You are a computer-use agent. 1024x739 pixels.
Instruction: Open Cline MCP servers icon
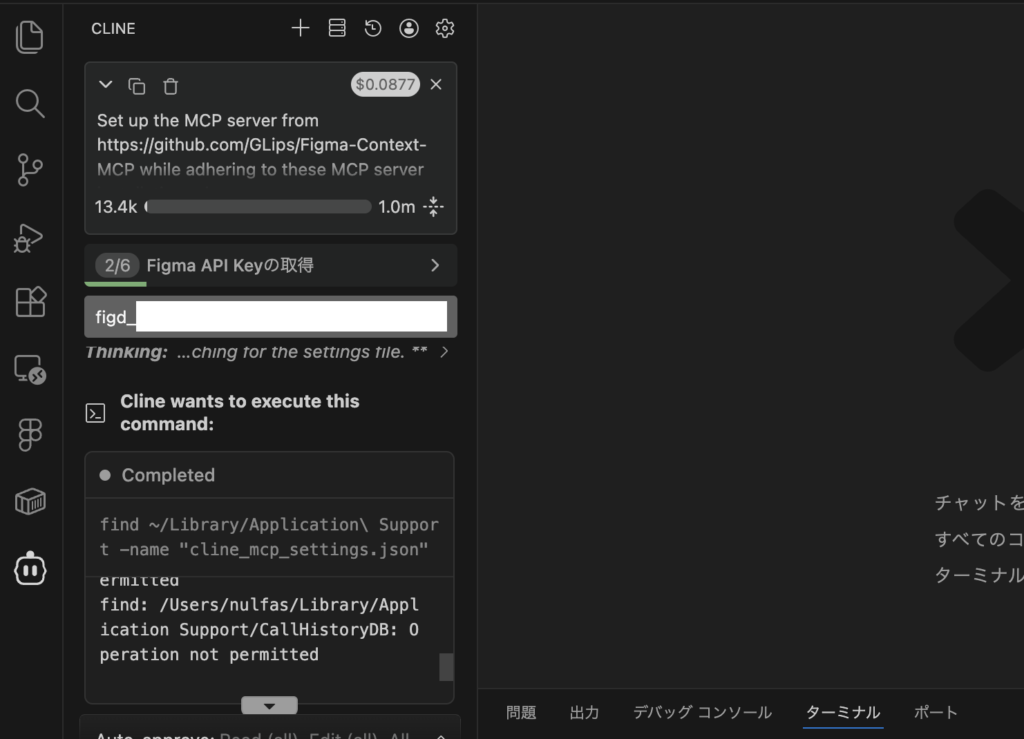tap(337, 28)
